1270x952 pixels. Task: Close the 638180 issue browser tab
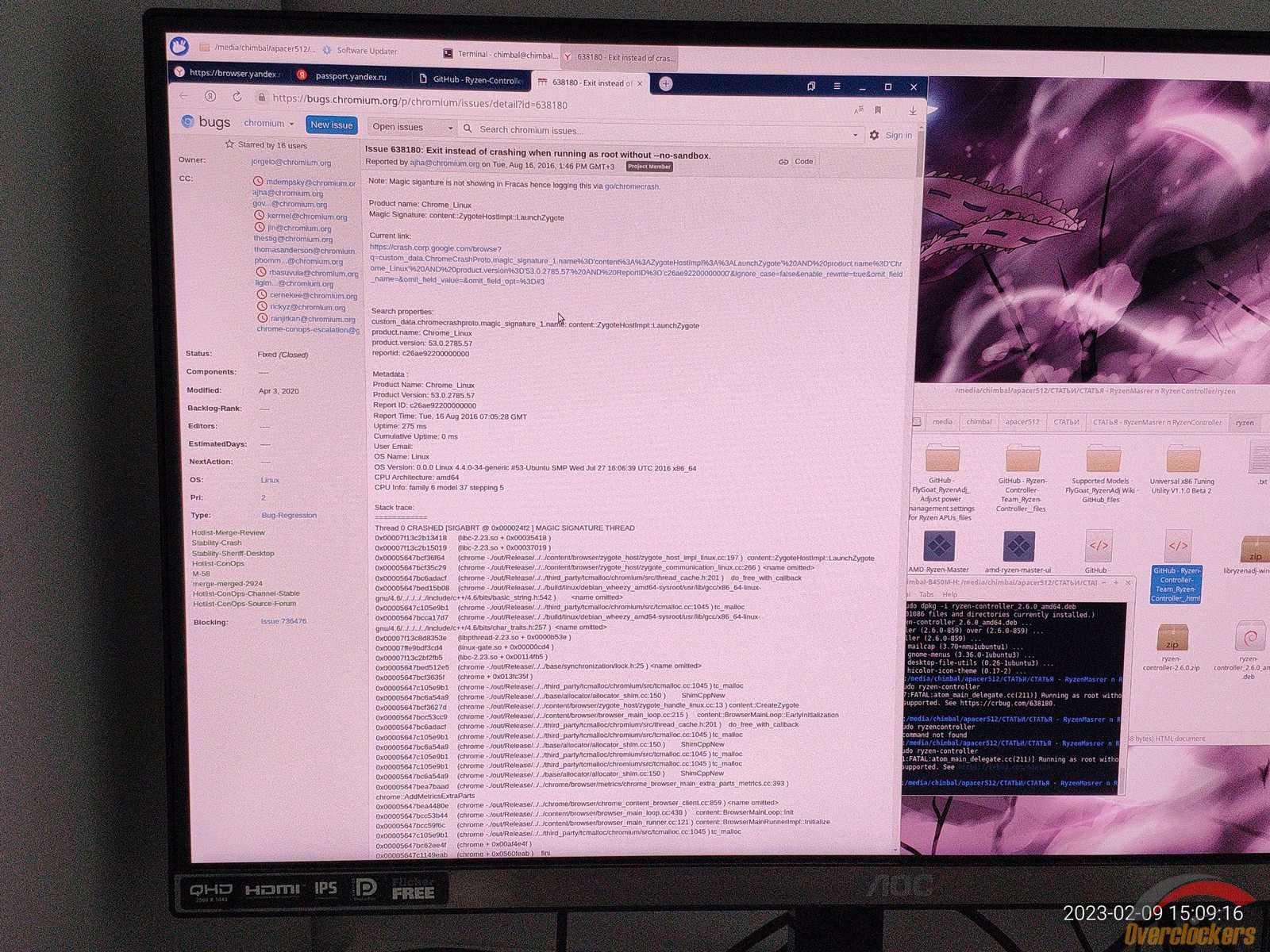click(640, 83)
